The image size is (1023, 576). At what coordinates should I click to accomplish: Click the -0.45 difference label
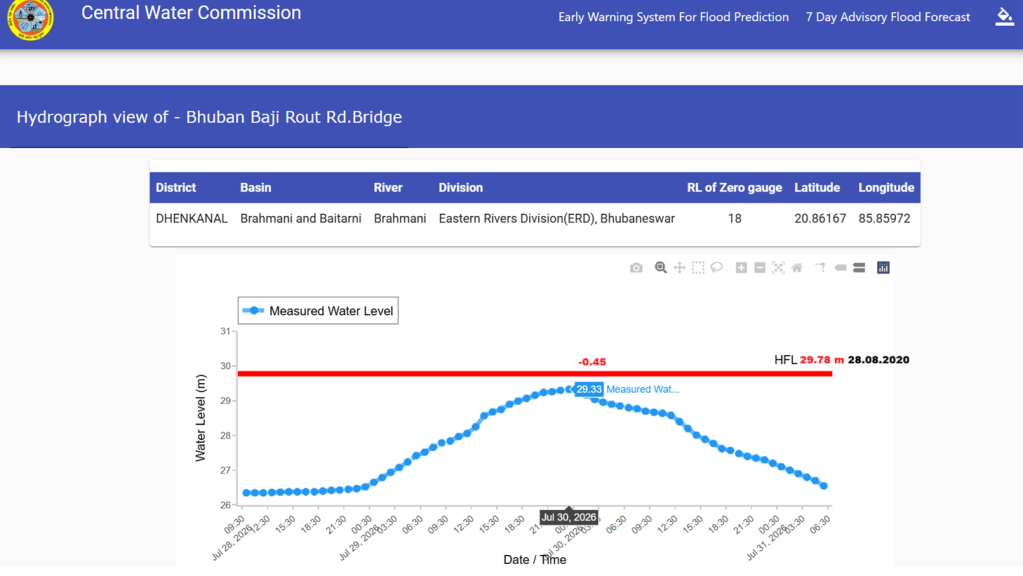(592, 362)
